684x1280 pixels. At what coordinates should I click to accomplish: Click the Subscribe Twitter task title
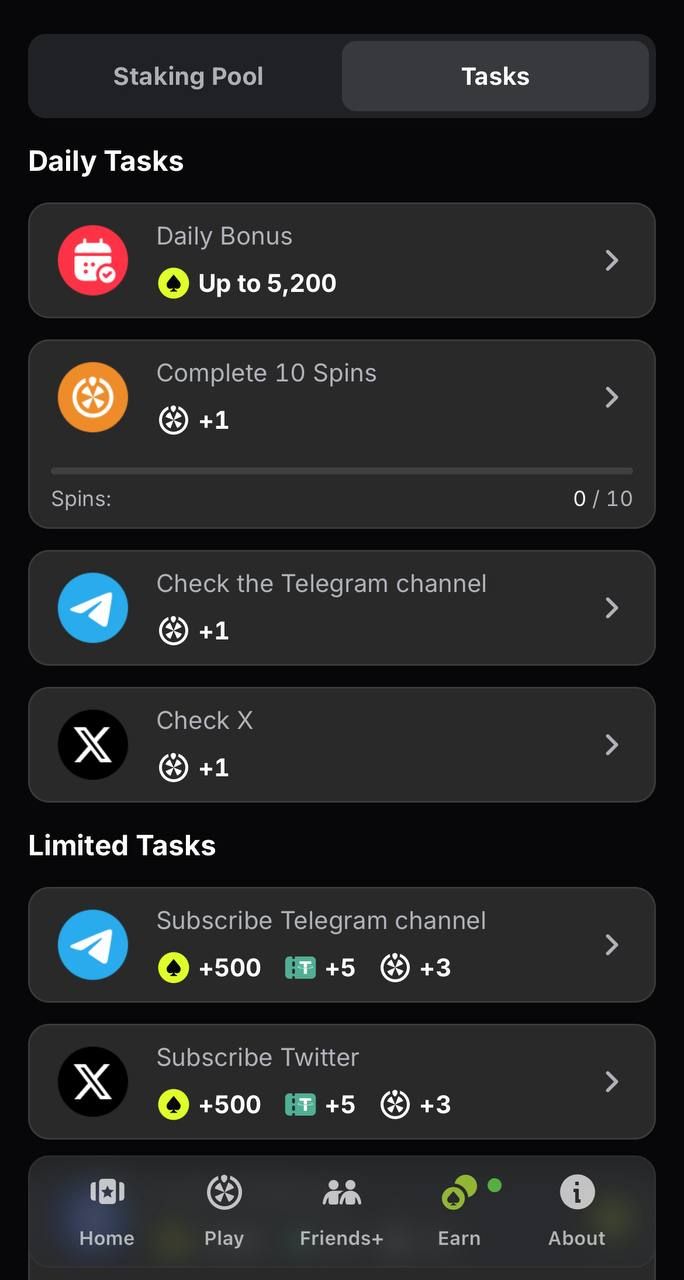[258, 1057]
